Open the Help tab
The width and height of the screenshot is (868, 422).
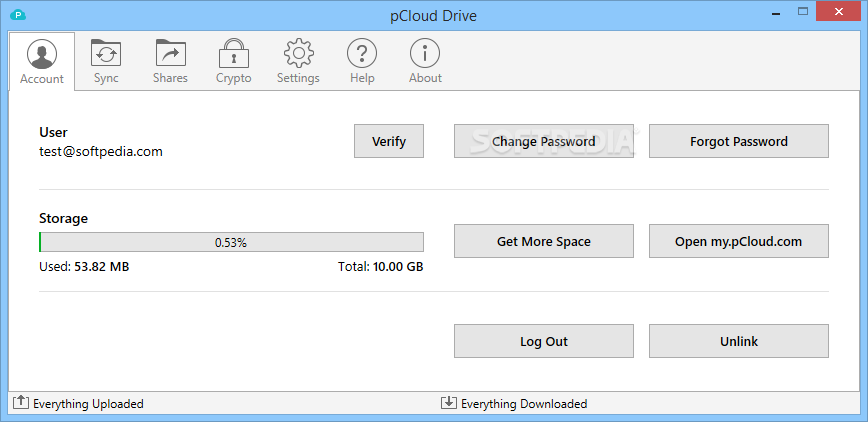click(362, 61)
